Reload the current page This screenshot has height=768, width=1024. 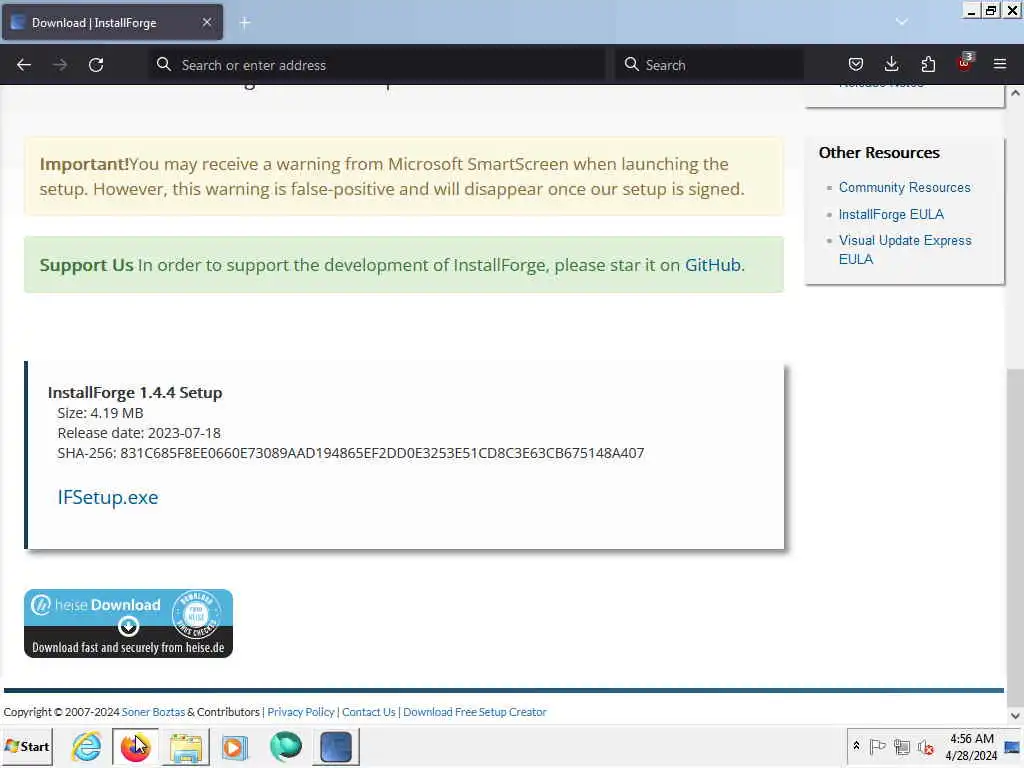[96, 65]
